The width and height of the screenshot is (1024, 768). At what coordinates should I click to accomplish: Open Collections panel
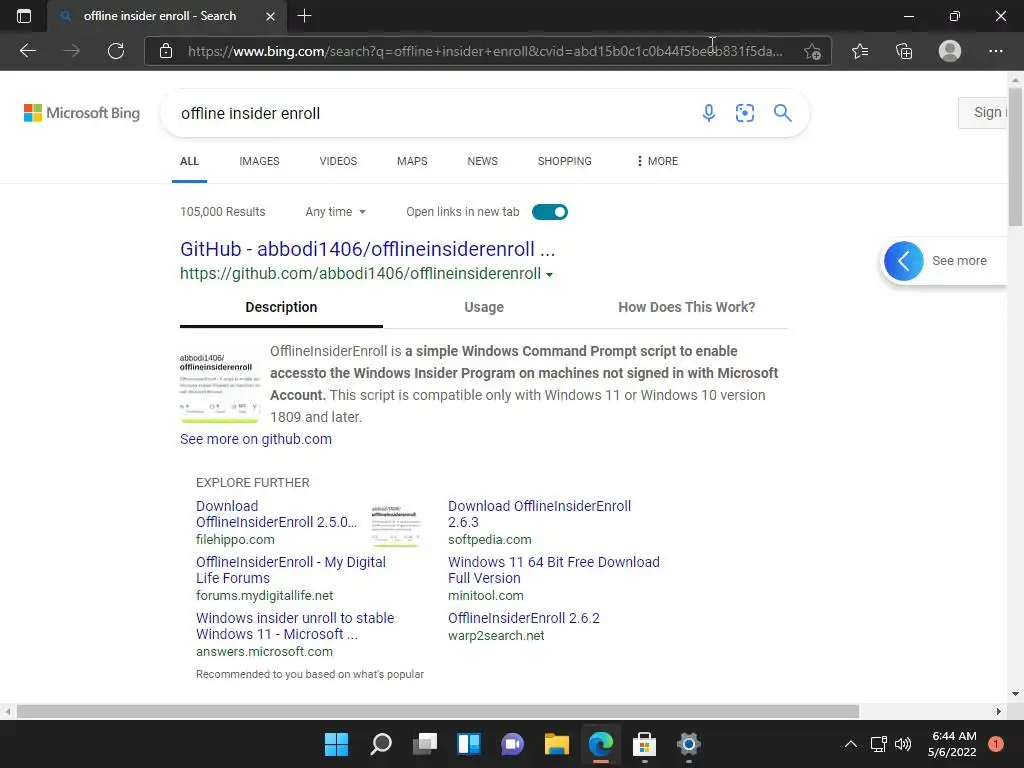point(904,51)
